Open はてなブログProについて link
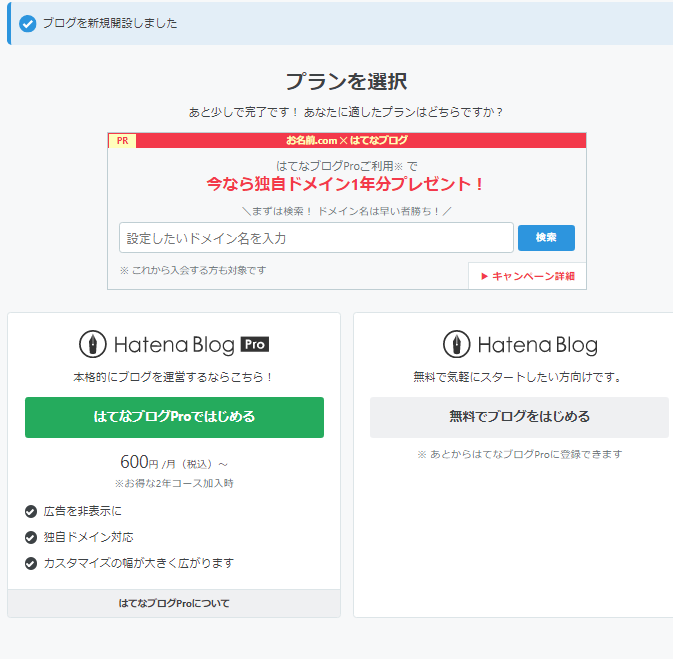Viewport: 673px width, 659px height. [174, 603]
